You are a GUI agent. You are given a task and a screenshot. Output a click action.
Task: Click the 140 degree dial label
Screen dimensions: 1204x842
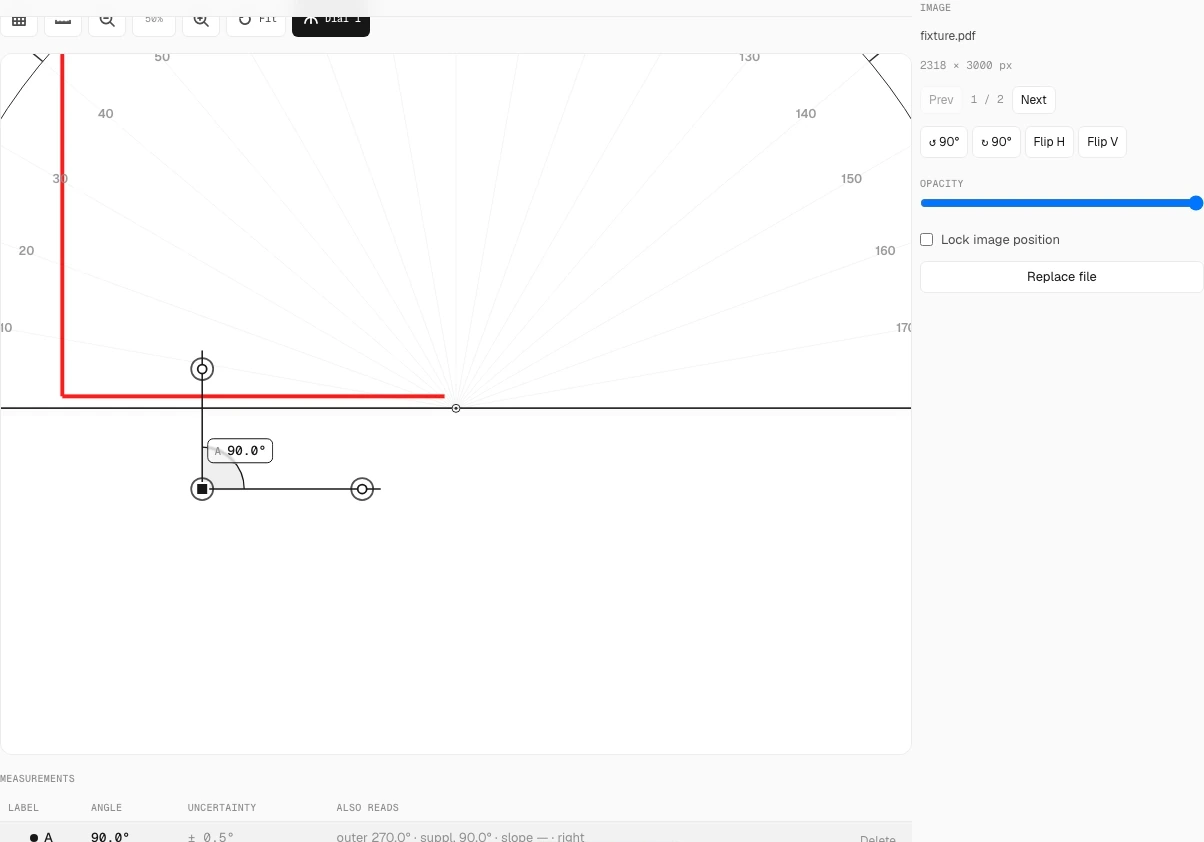[806, 114]
